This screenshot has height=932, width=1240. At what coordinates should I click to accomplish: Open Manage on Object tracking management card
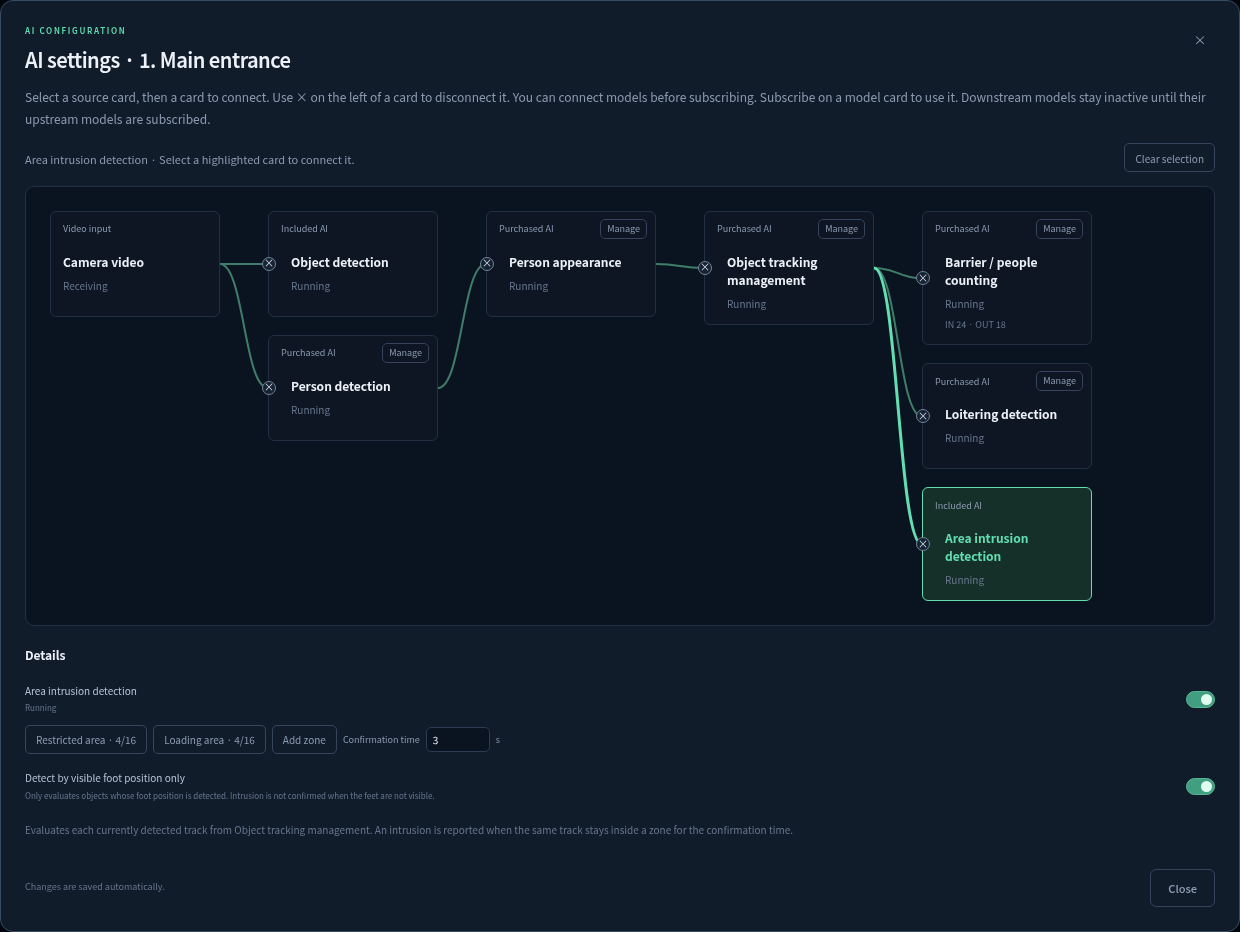tap(841, 229)
